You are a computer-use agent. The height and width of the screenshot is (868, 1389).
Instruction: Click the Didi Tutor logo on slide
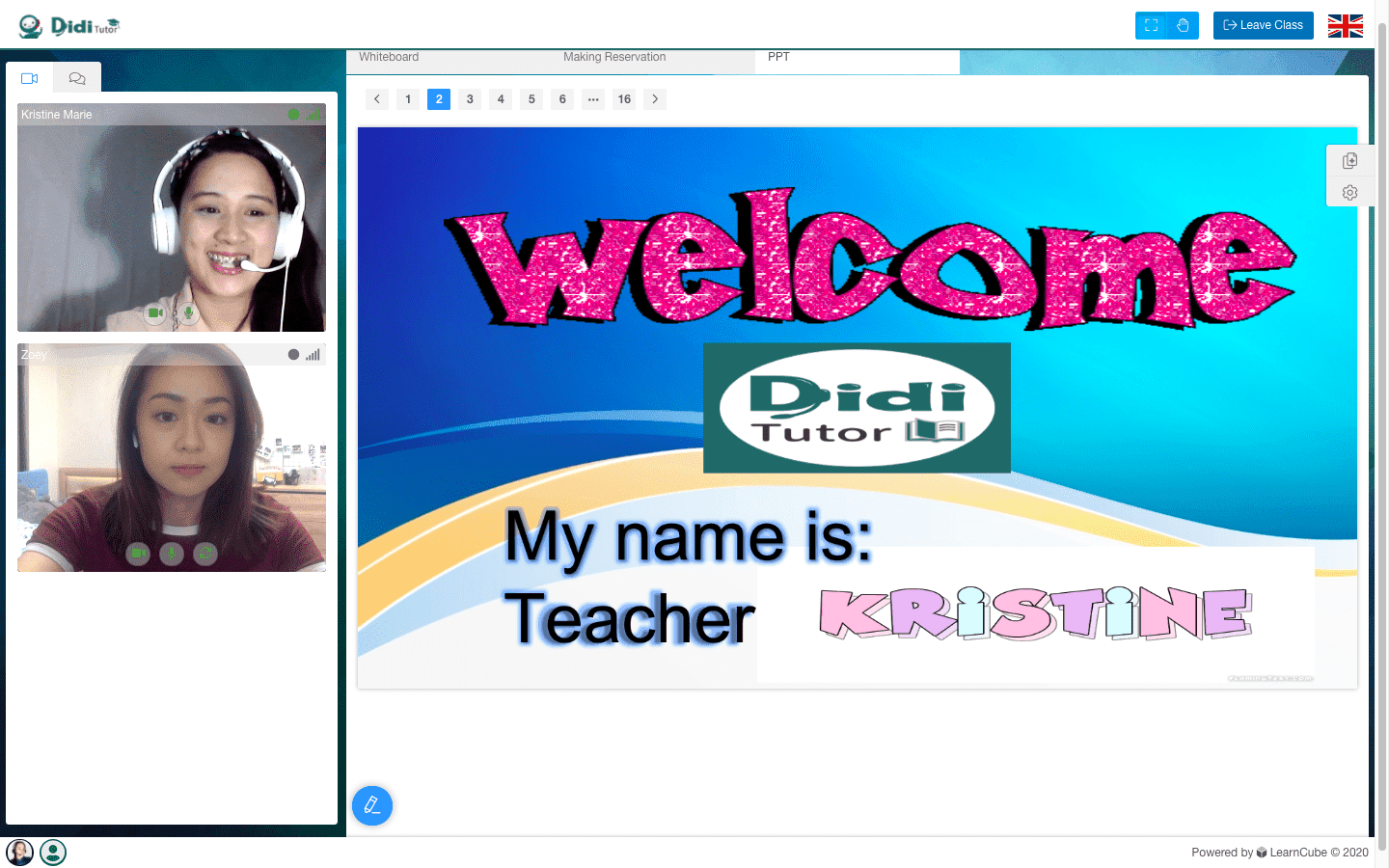point(857,408)
